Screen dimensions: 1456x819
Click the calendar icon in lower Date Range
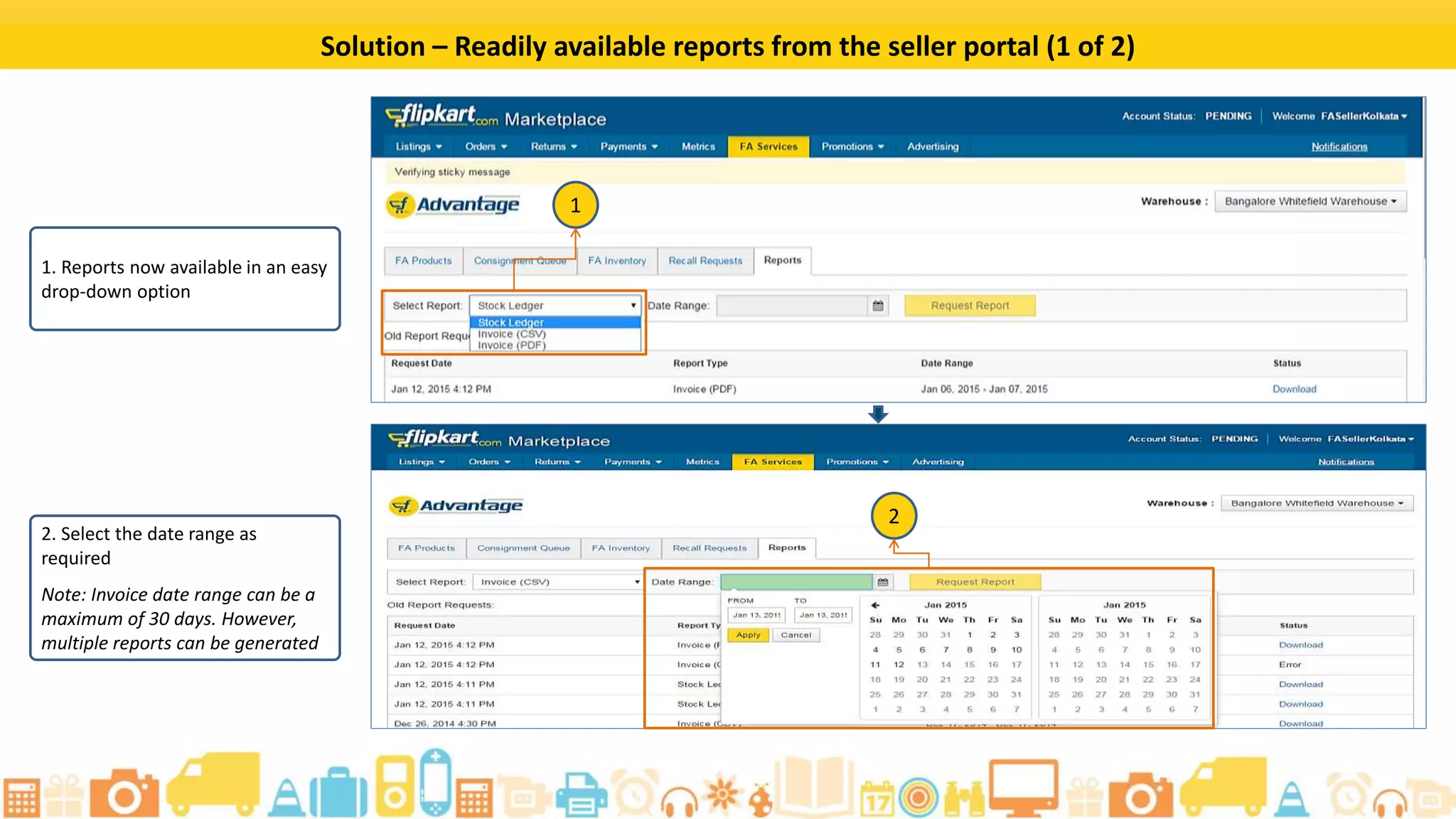point(883,582)
